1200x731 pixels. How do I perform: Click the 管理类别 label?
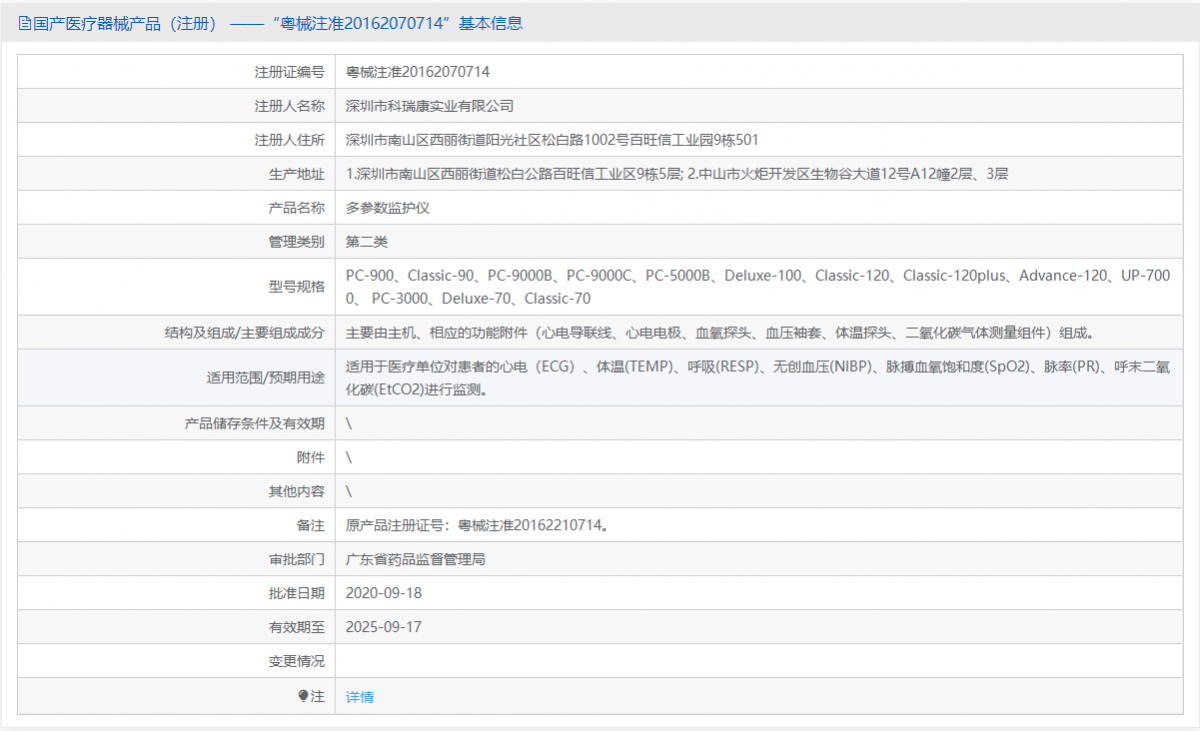tap(297, 242)
